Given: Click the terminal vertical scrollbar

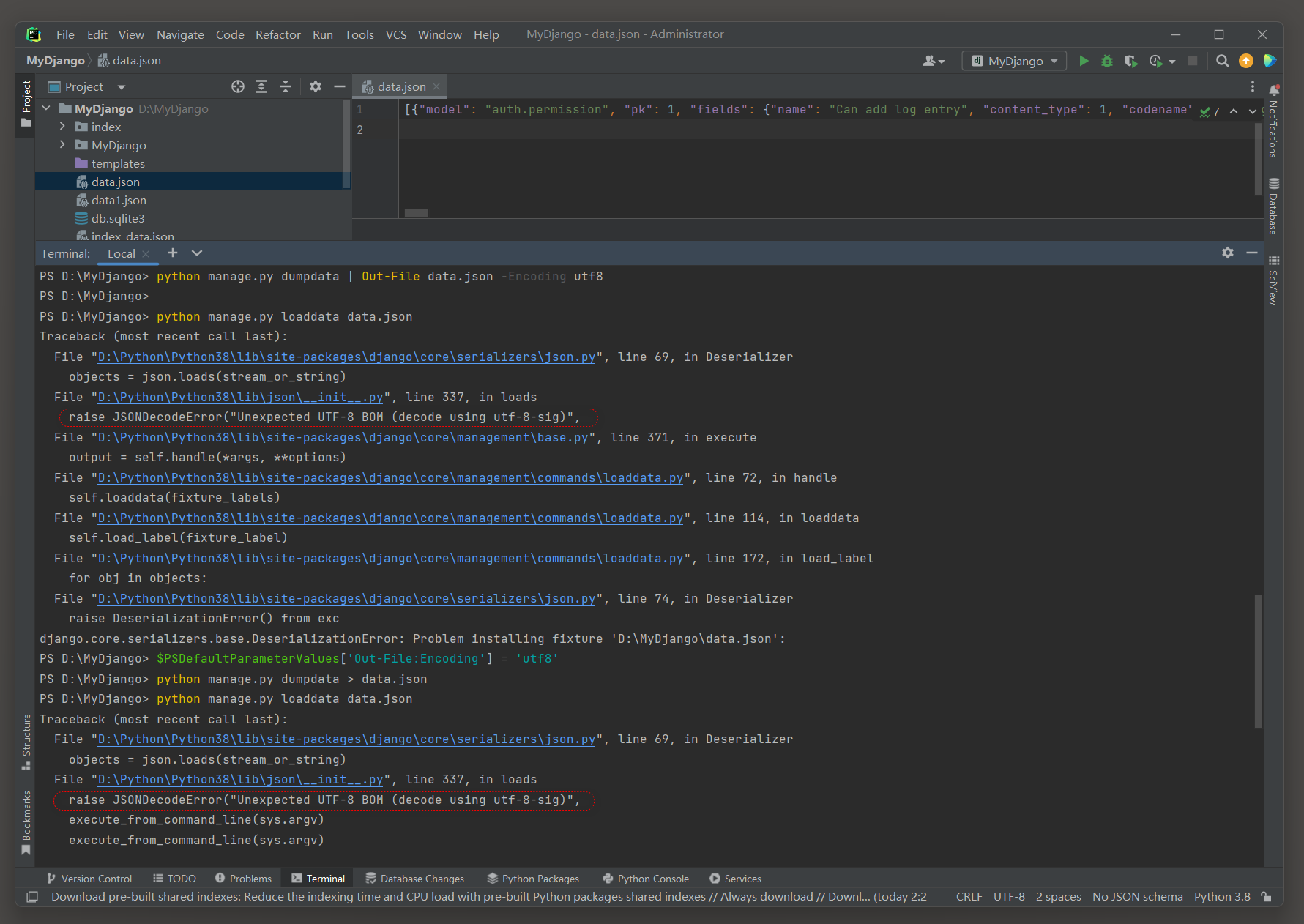Looking at the screenshot, I should (1259, 660).
